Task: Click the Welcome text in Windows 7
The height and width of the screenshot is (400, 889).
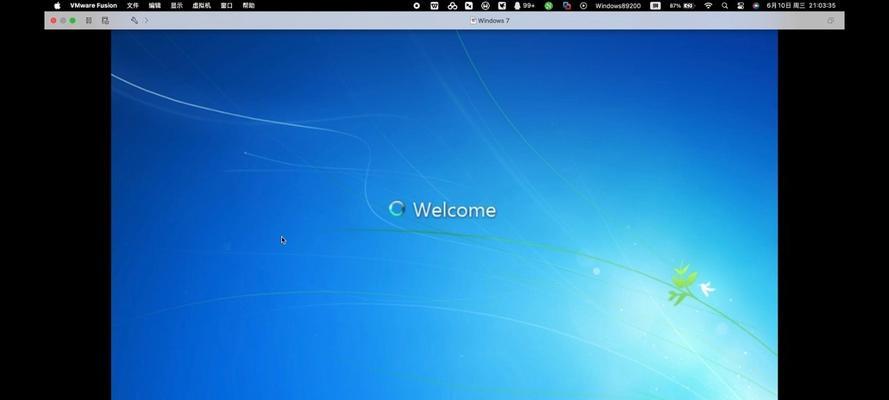Action: click(x=454, y=210)
